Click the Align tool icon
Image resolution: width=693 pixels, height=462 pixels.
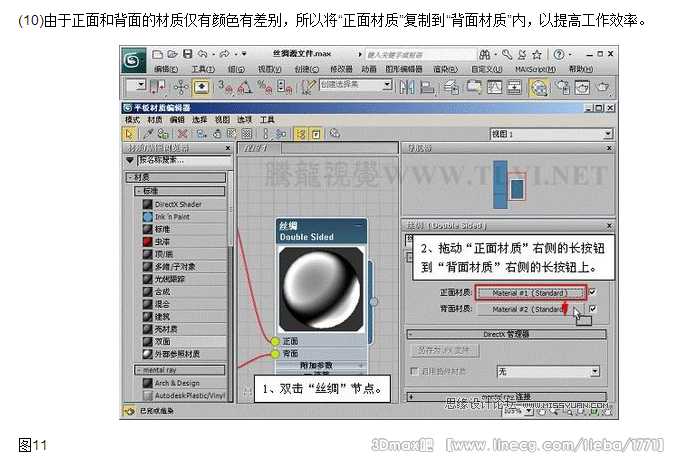pyautogui.click(x=426, y=87)
